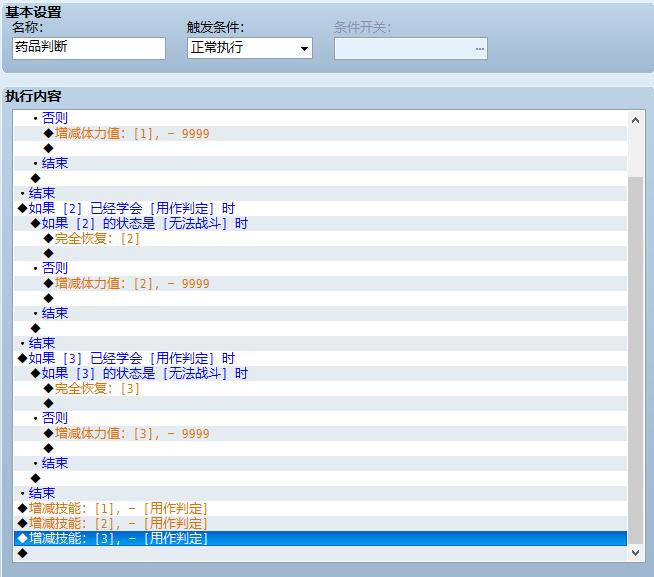Select row 如果 [3] 的状态是 [无法战斗] 时
Viewport: 654px width, 577px height.
[x=320, y=373]
